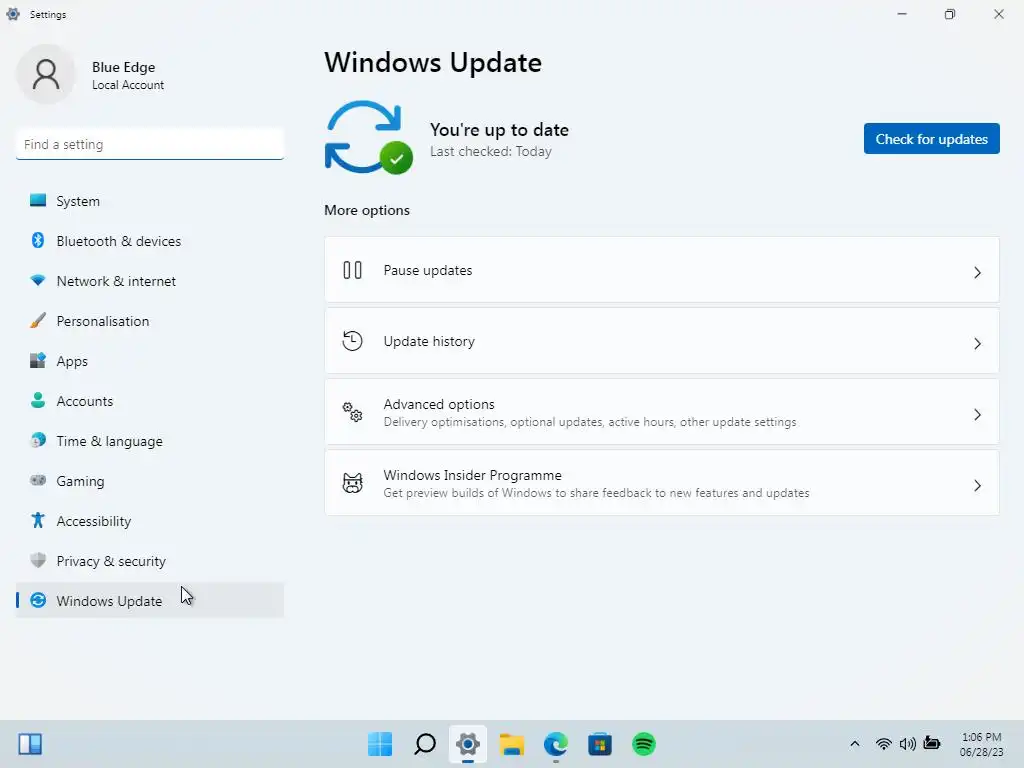This screenshot has width=1024, height=768.
Task: Open Microsoft Store from the taskbar
Action: point(600,744)
